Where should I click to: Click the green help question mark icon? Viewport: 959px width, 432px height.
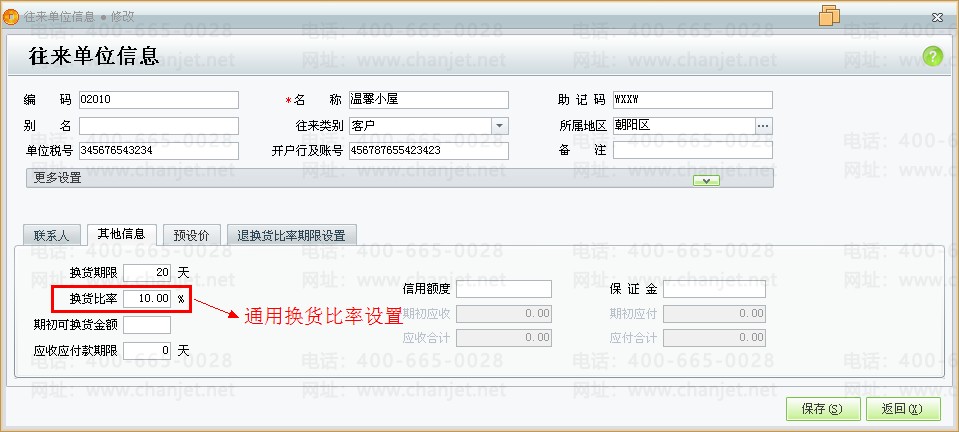[x=933, y=56]
